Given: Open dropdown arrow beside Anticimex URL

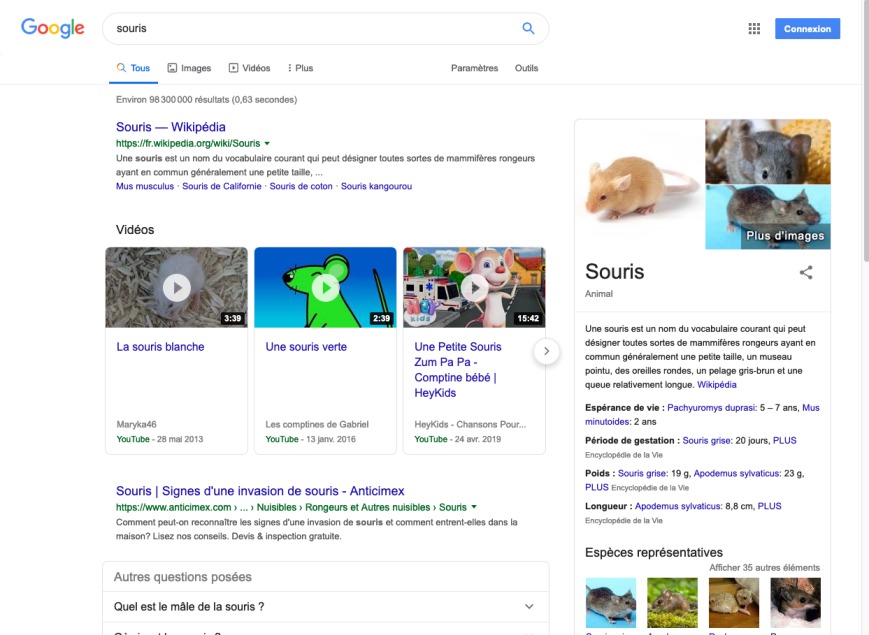Looking at the screenshot, I should (474, 507).
